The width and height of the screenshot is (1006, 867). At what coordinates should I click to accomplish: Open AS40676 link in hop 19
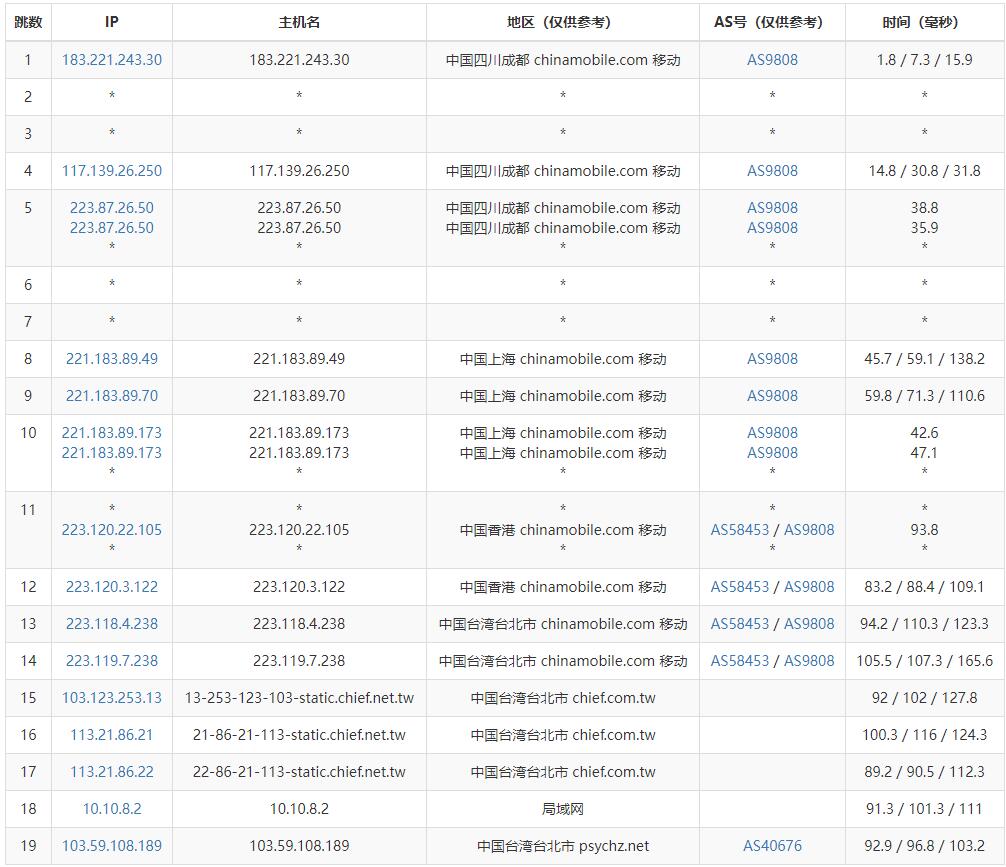click(772, 846)
